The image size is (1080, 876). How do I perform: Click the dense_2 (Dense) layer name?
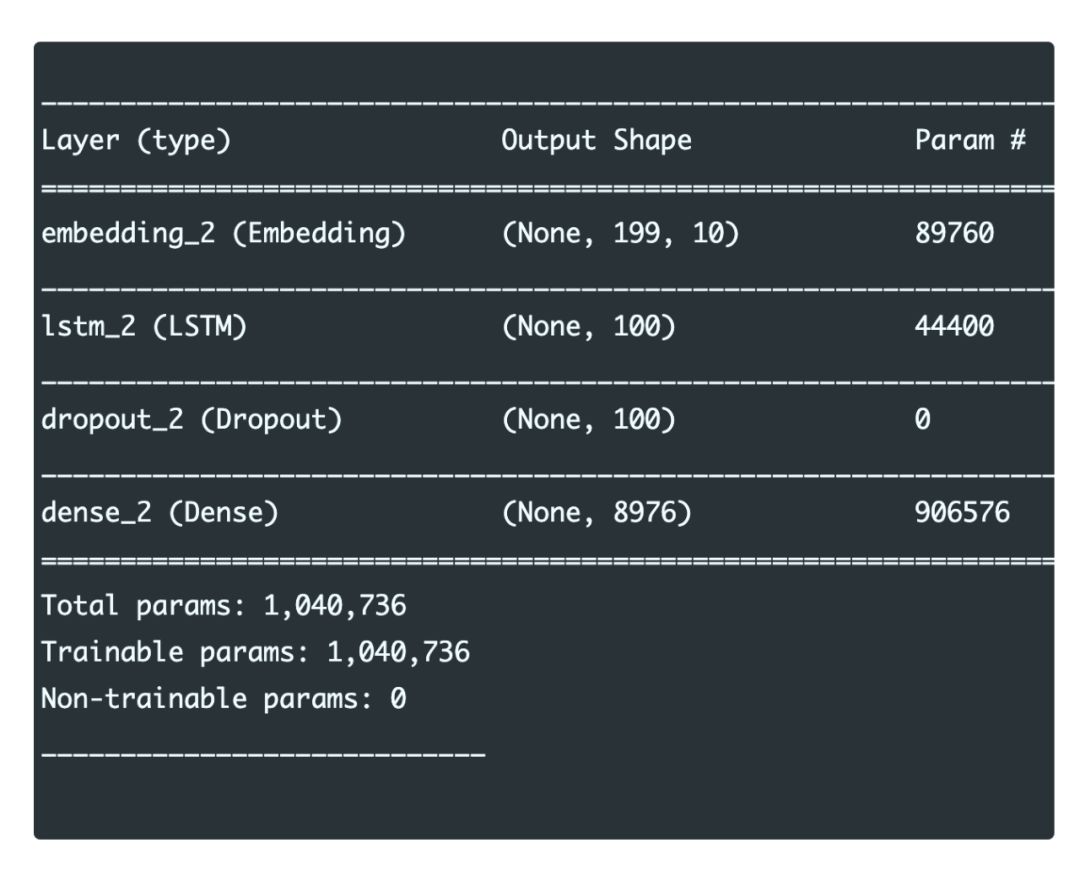tap(159, 513)
